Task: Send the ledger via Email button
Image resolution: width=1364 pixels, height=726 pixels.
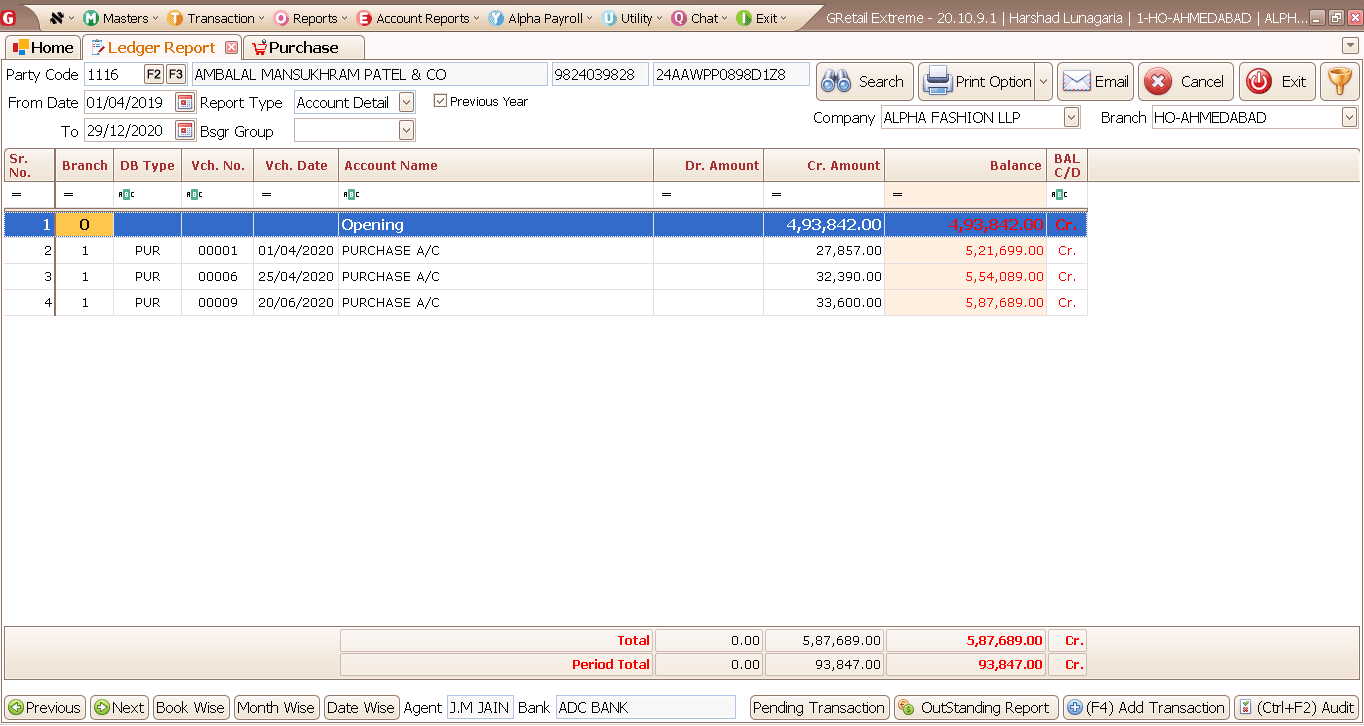Action: coord(1095,82)
